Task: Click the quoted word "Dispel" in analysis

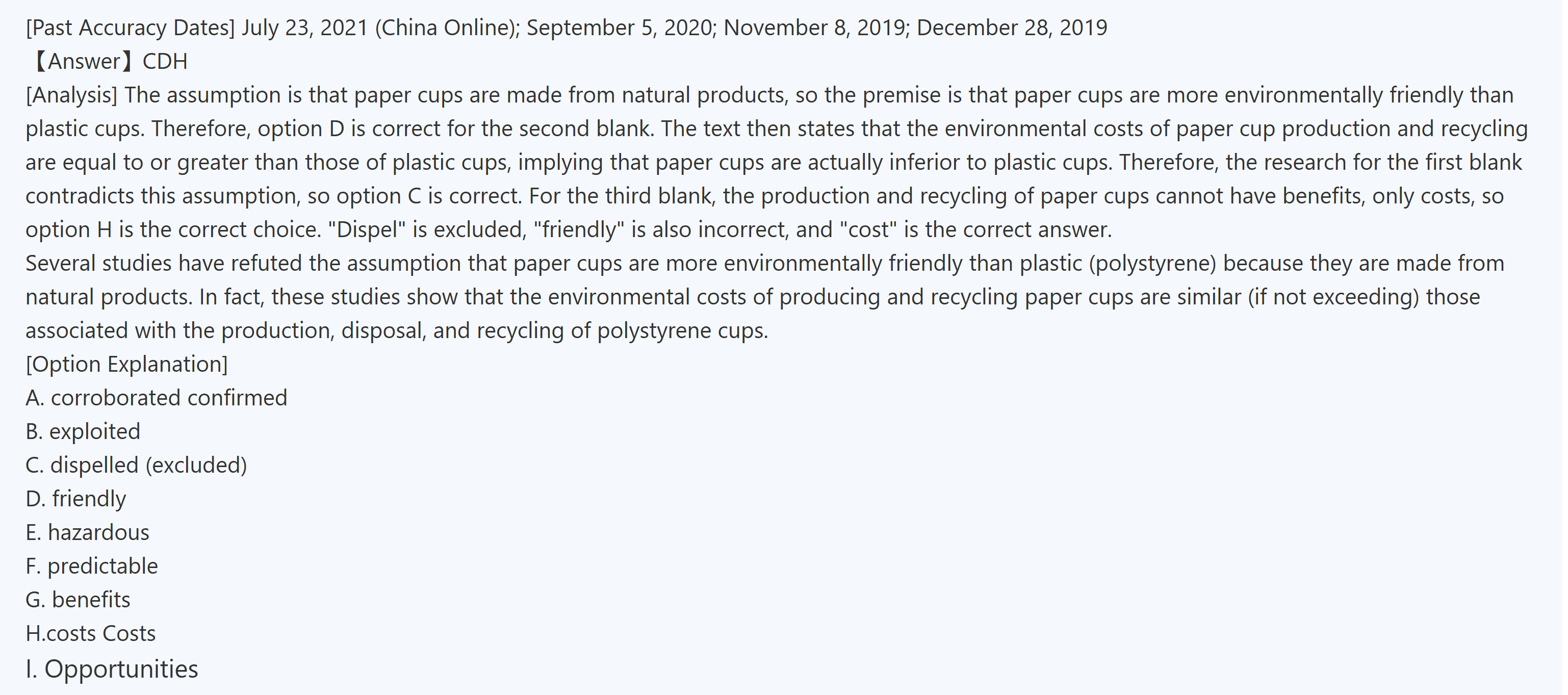Action: coord(367,230)
